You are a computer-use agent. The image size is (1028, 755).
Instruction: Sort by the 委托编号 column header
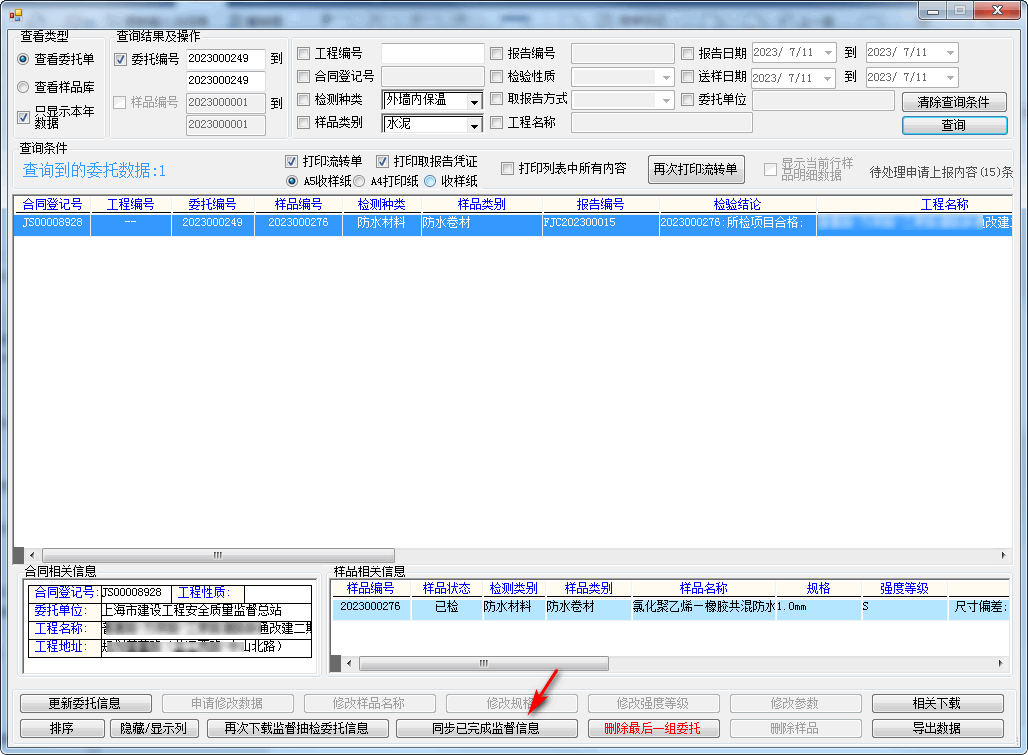212,204
